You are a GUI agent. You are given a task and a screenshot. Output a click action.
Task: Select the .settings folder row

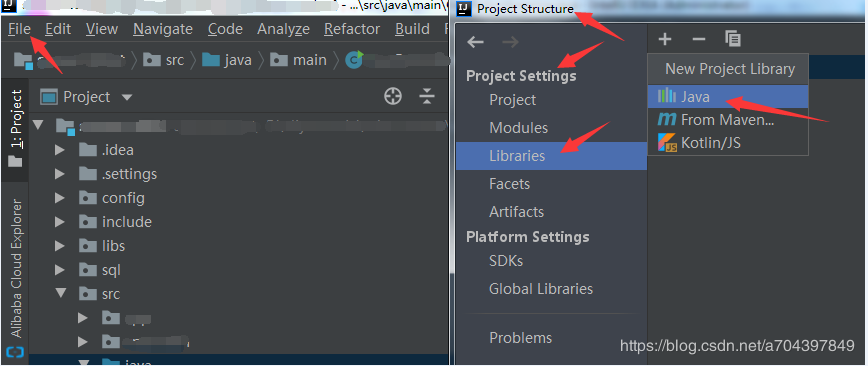pos(239,174)
